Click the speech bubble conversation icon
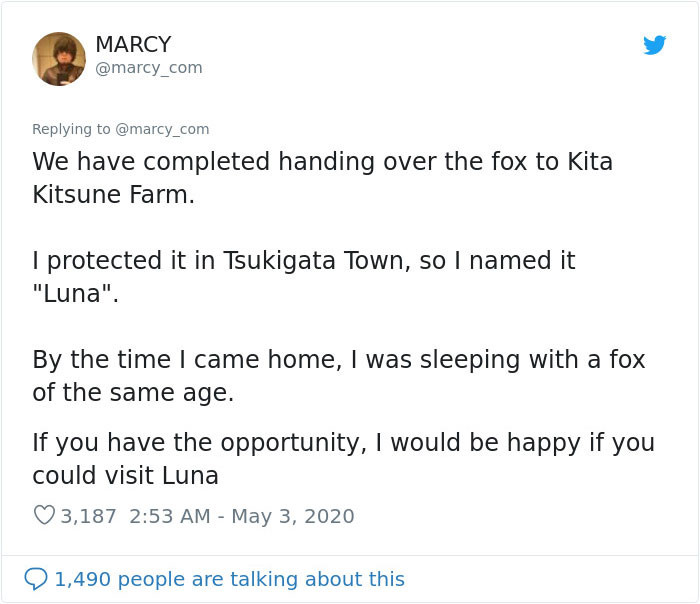Screen dimensions: 700x604 pyautogui.click(x=35, y=579)
